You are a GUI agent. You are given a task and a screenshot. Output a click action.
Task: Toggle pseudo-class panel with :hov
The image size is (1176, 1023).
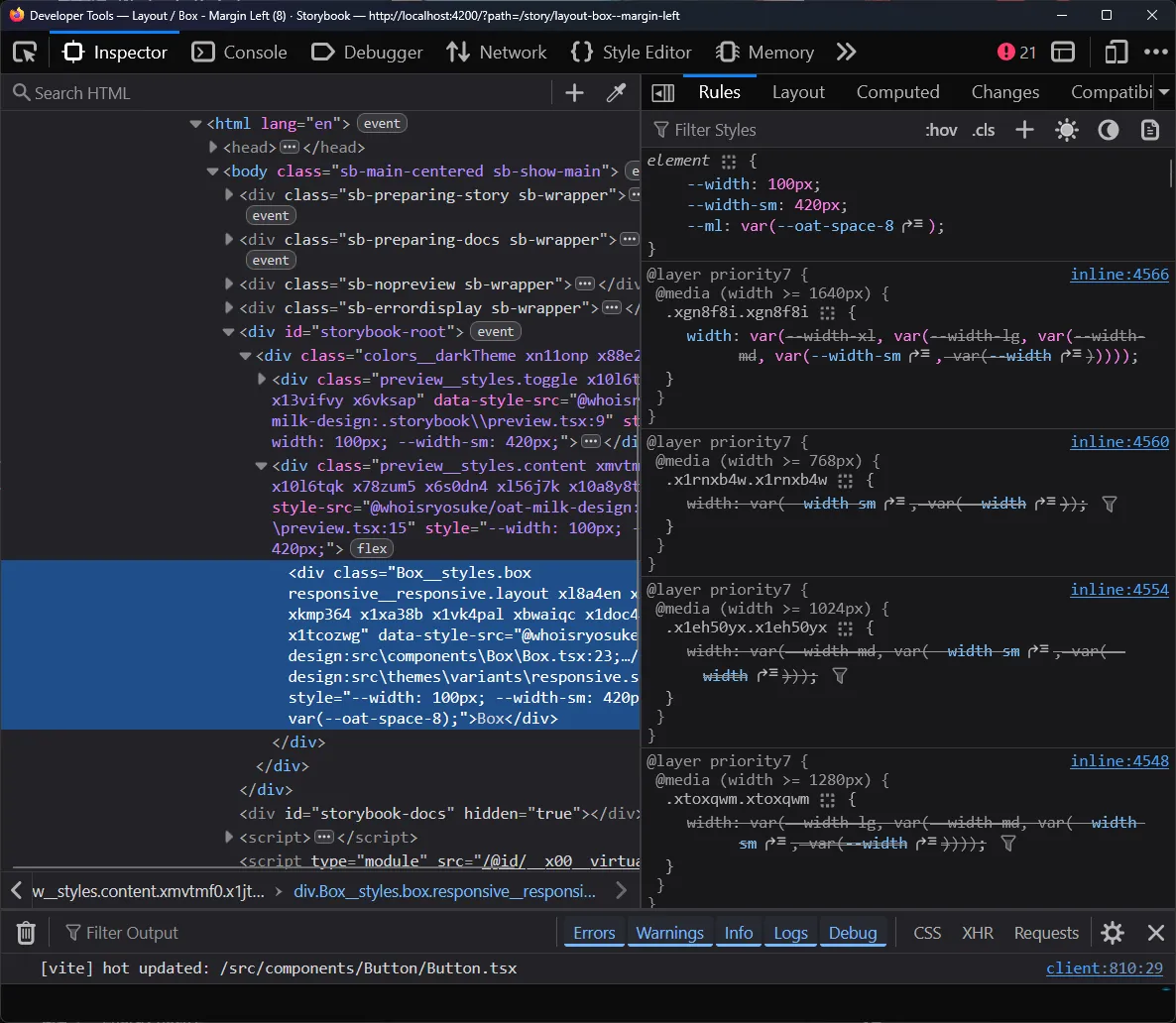click(x=940, y=130)
